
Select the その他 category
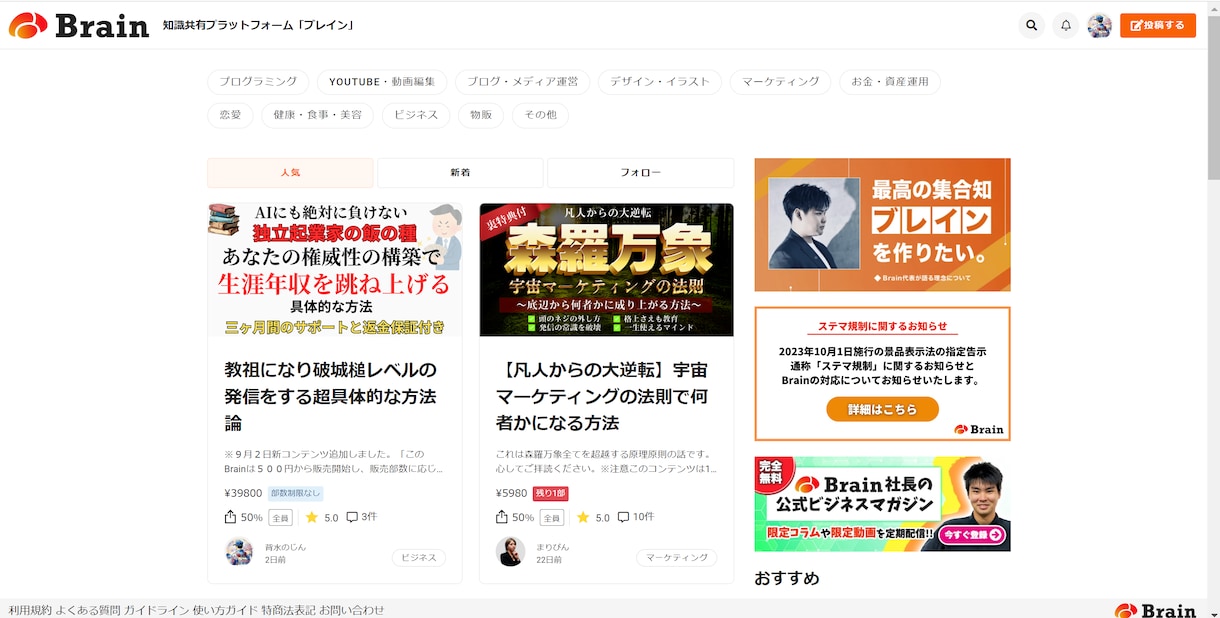click(540, 115)
